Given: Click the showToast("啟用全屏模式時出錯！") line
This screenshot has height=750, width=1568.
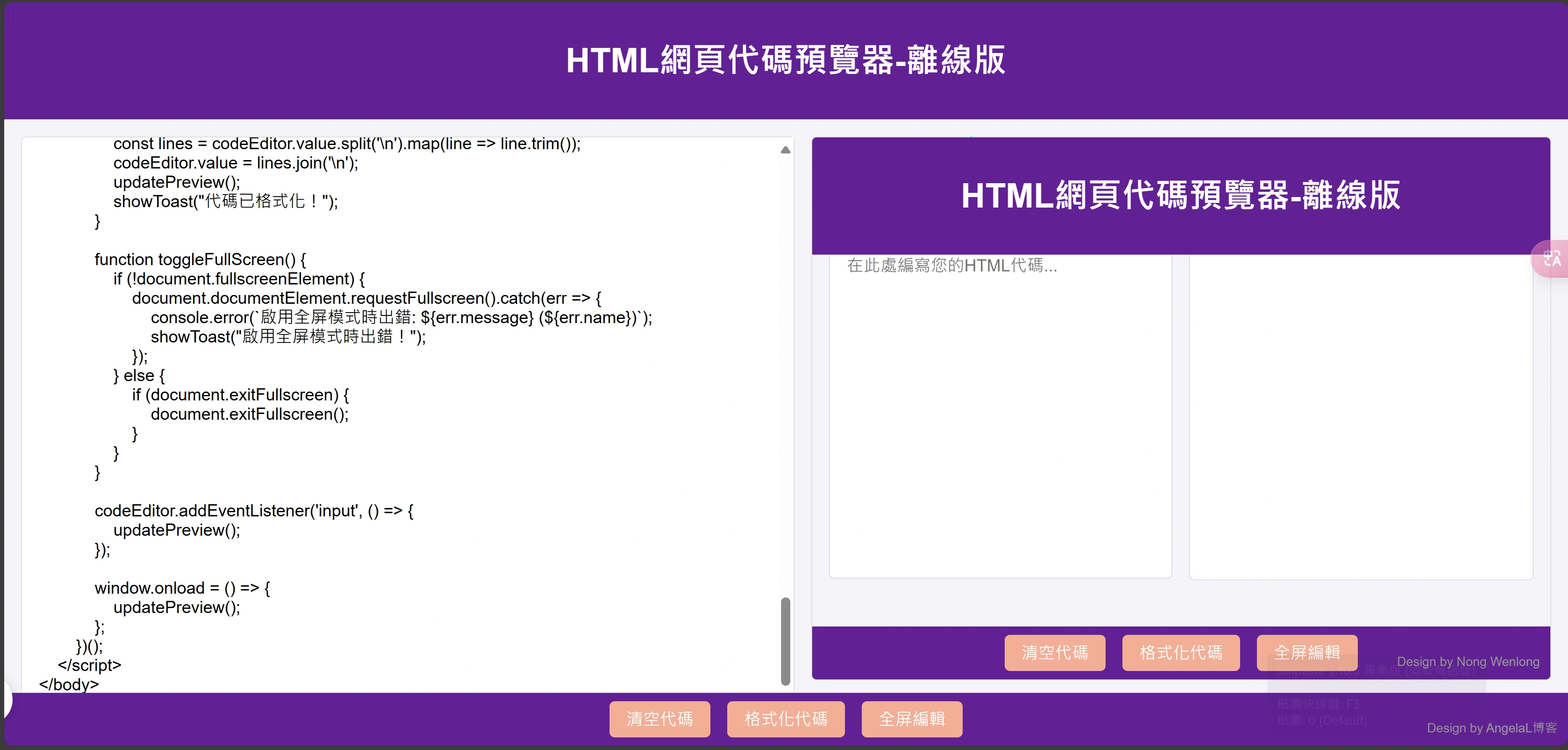Looking at the screenshot, I should (x=288, y=337).
